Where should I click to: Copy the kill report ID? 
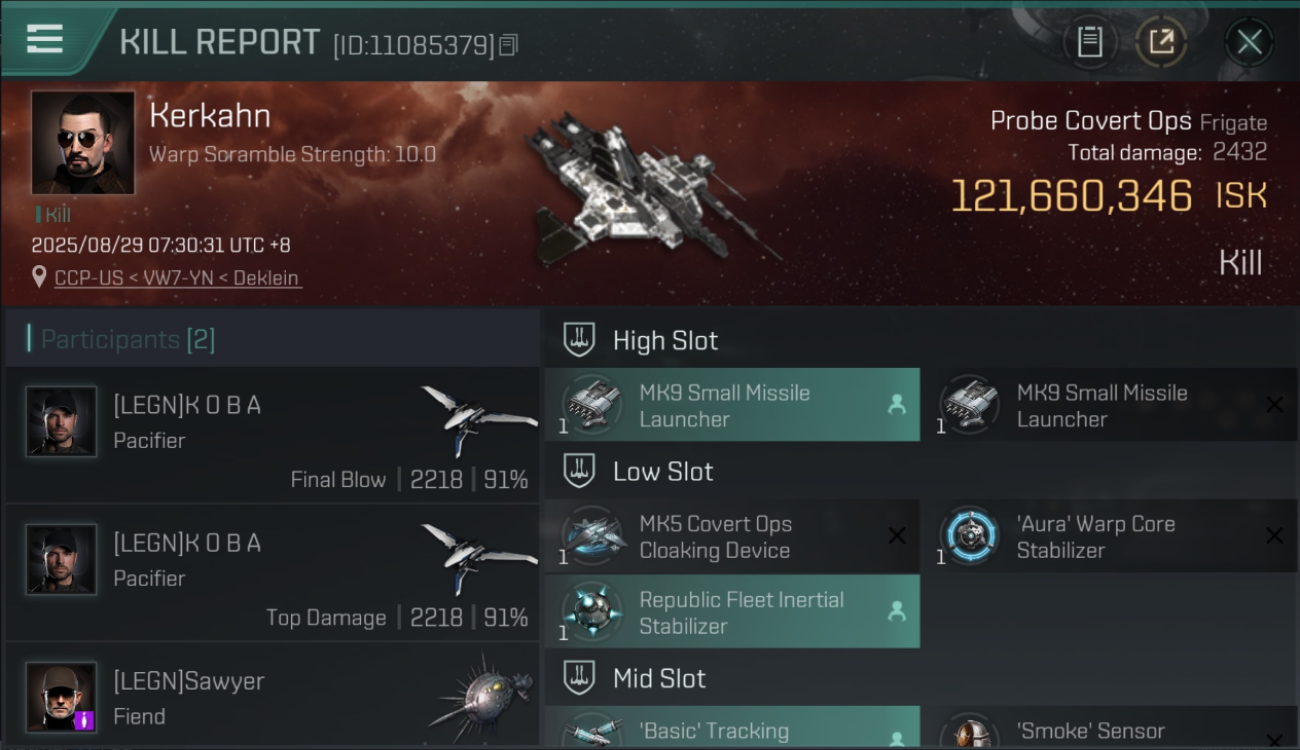[508, 45]
